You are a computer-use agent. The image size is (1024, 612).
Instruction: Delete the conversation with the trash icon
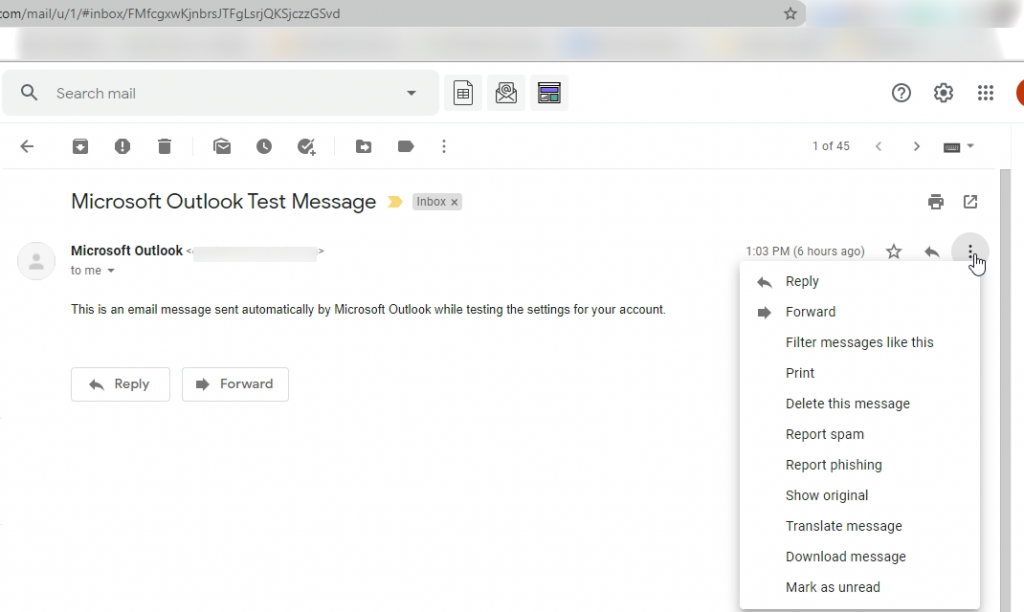coord(165,146)
